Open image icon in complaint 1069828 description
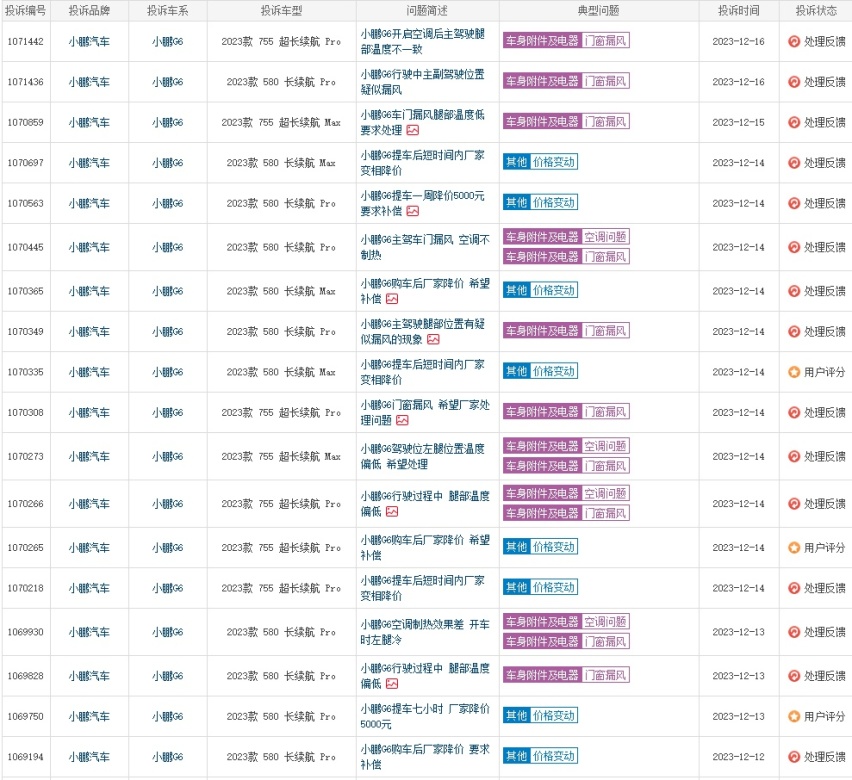Viewport: 852px width, 780px height. click(392, 684)
